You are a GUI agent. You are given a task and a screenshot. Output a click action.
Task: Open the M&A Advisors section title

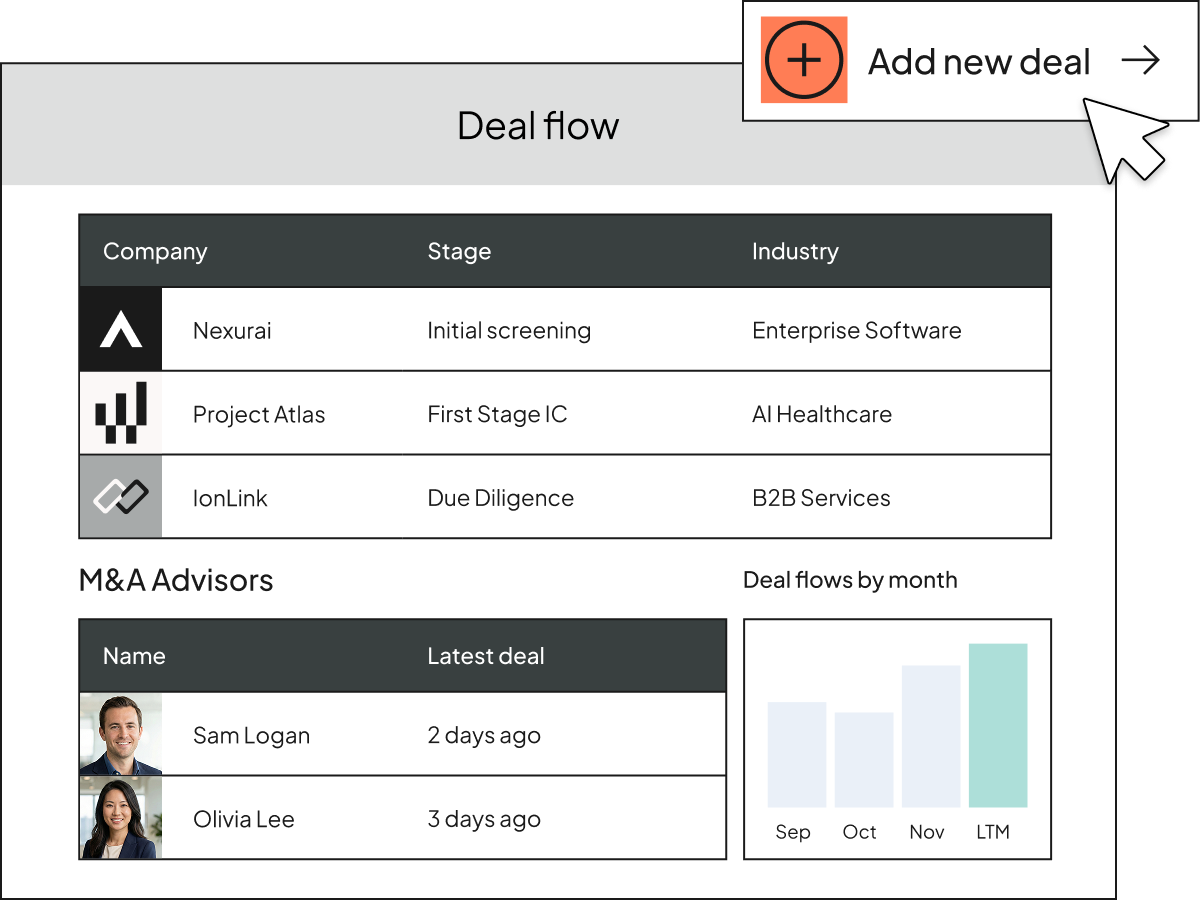(x=176, y=580)
